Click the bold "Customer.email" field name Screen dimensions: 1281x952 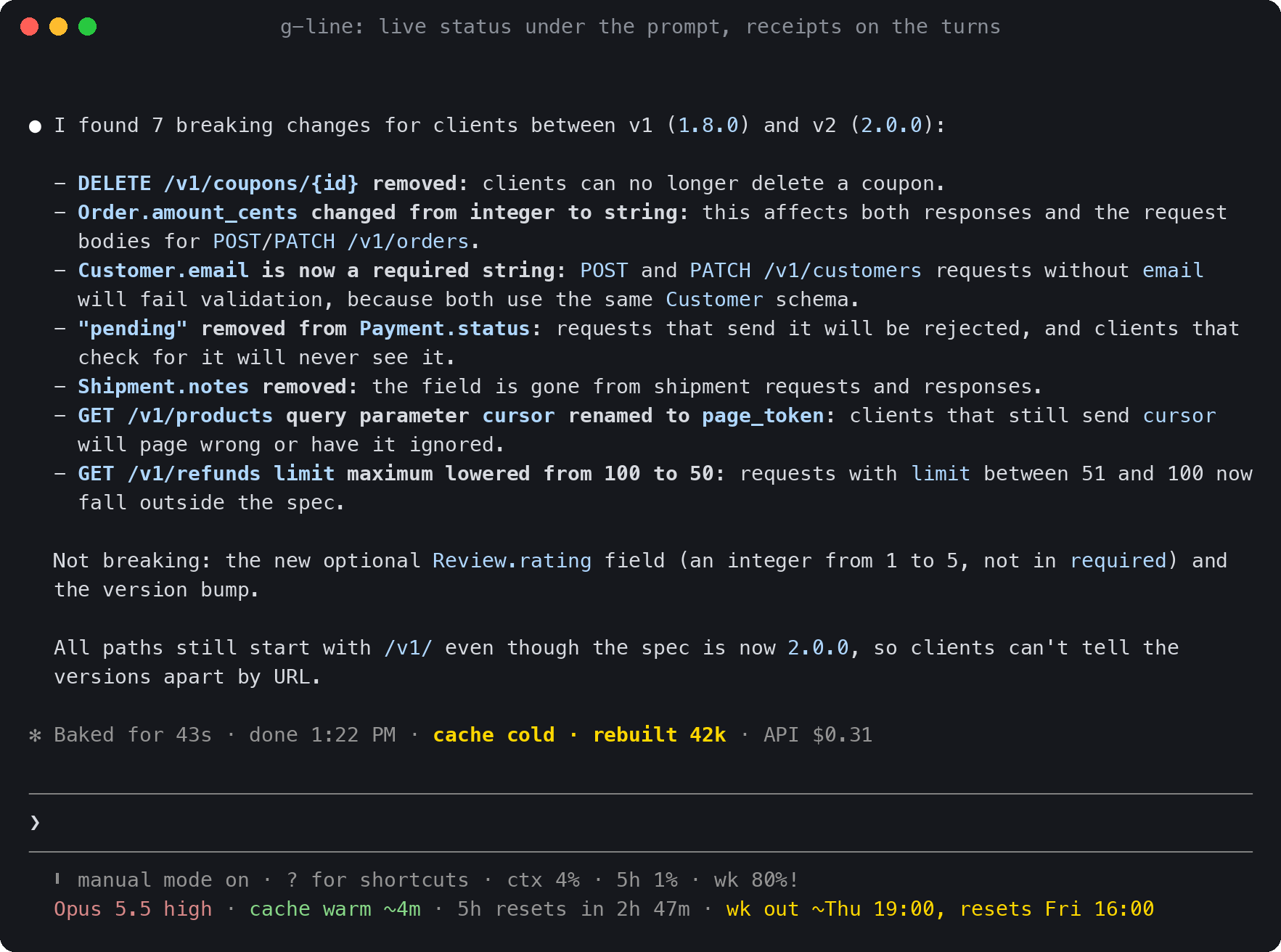pos(163,271)
